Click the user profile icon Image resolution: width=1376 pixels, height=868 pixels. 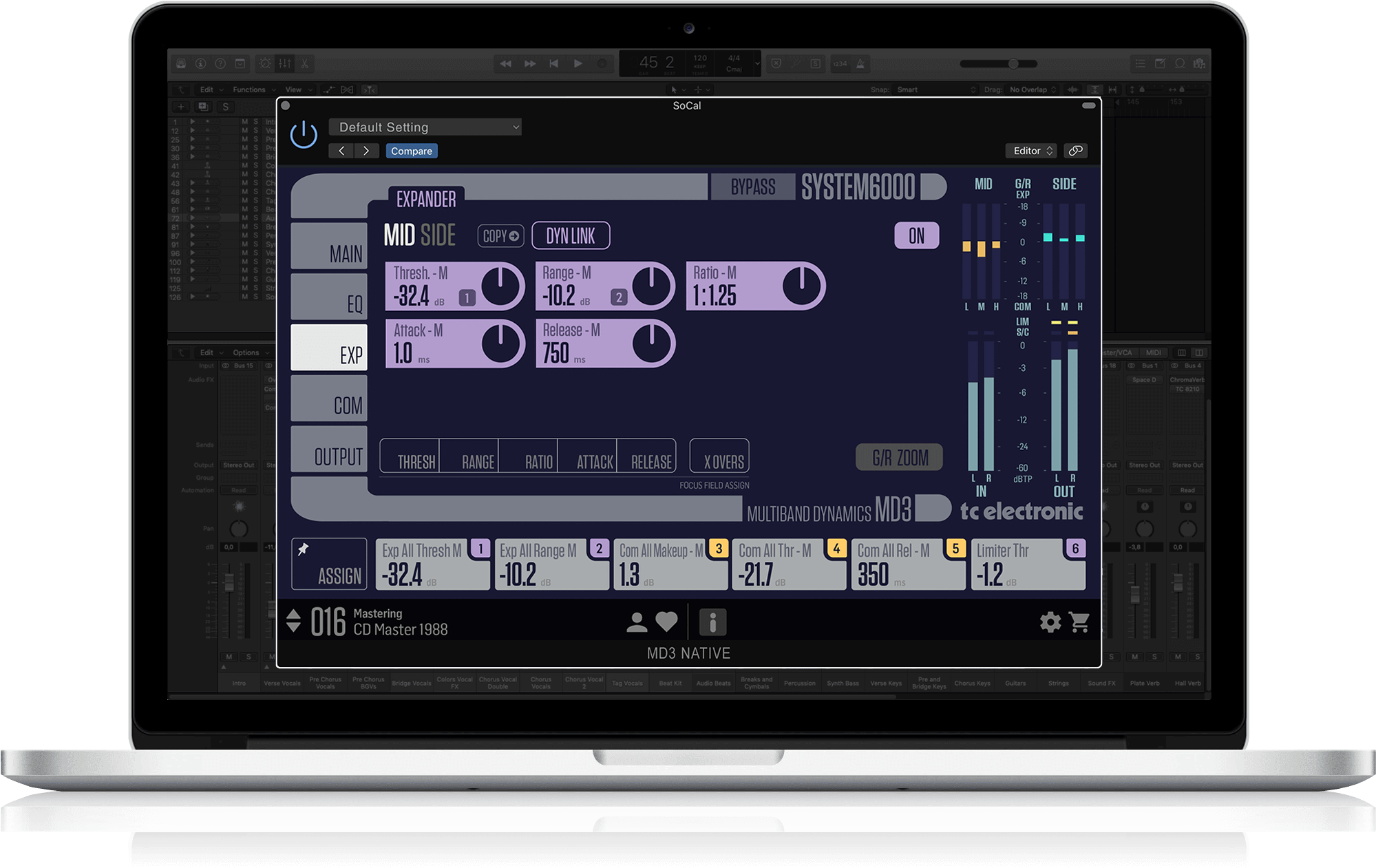point(637,622)
